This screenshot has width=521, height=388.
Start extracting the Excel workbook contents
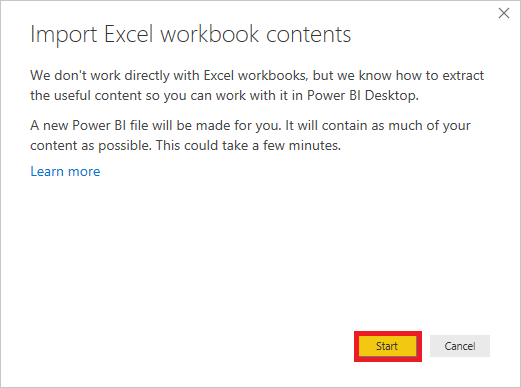point(388,346)
